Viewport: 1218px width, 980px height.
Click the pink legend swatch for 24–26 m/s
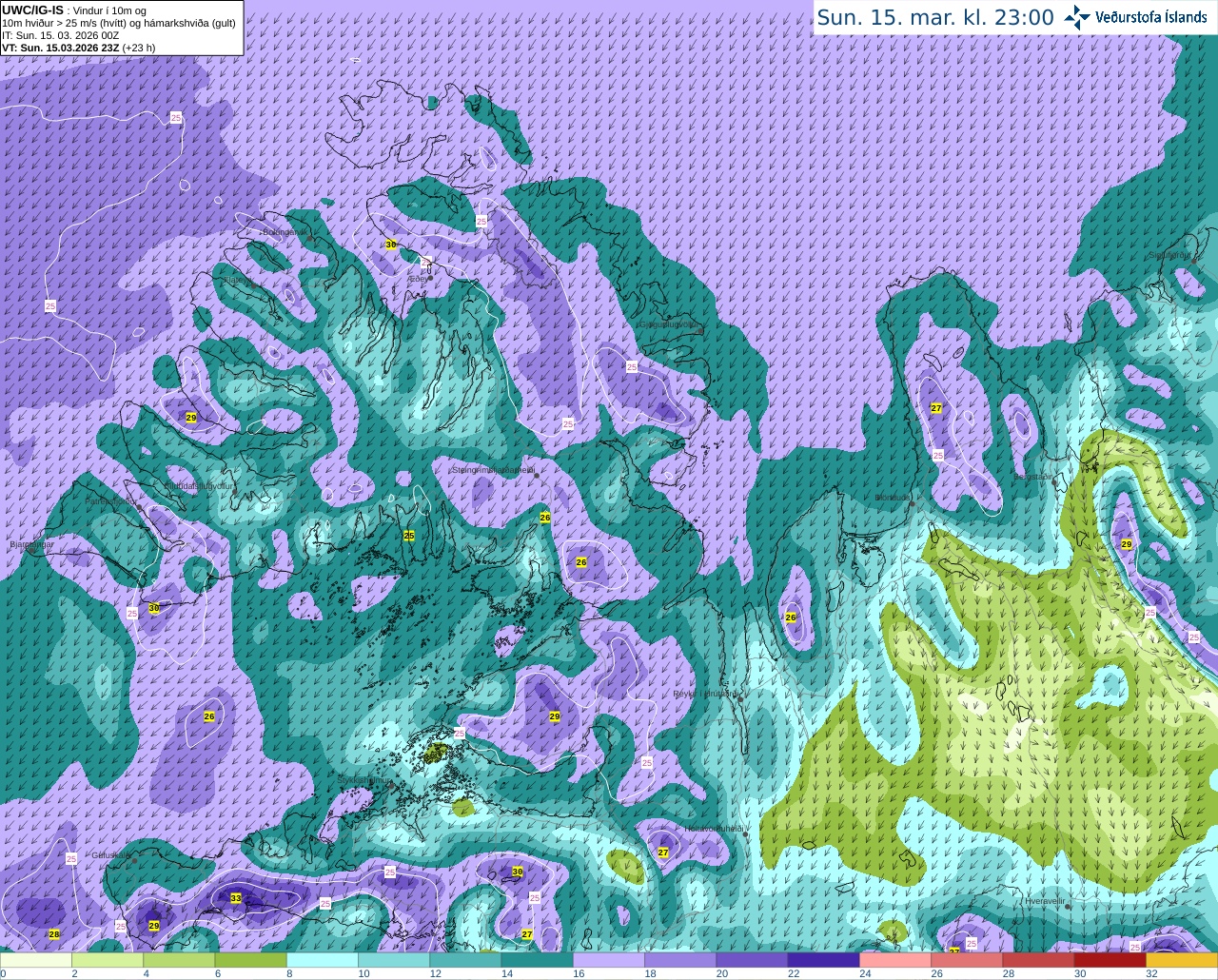coord(895,960)
